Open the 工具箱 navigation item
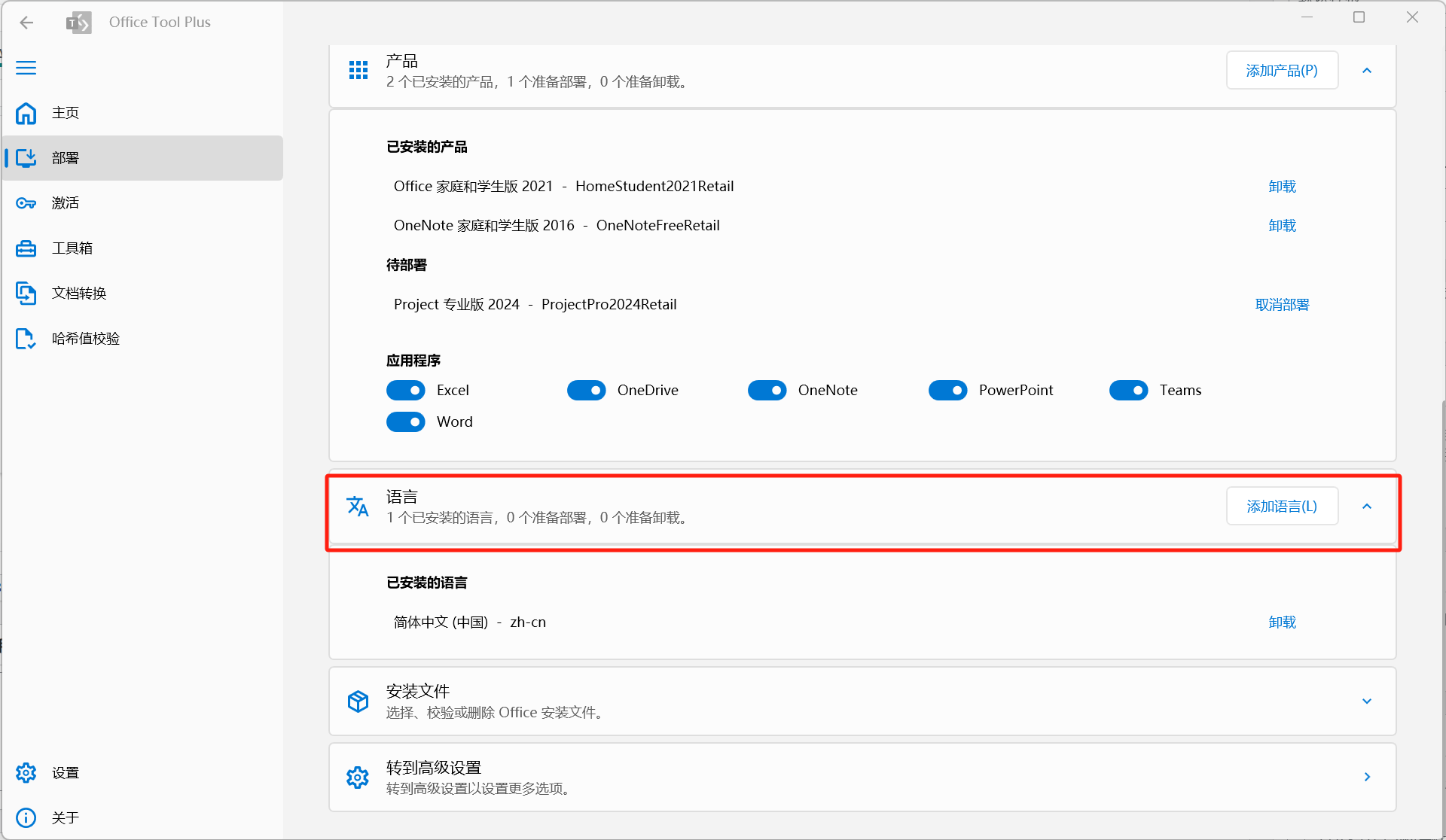The width and height of the screenshot is (1446, 840). pos(143,248)
